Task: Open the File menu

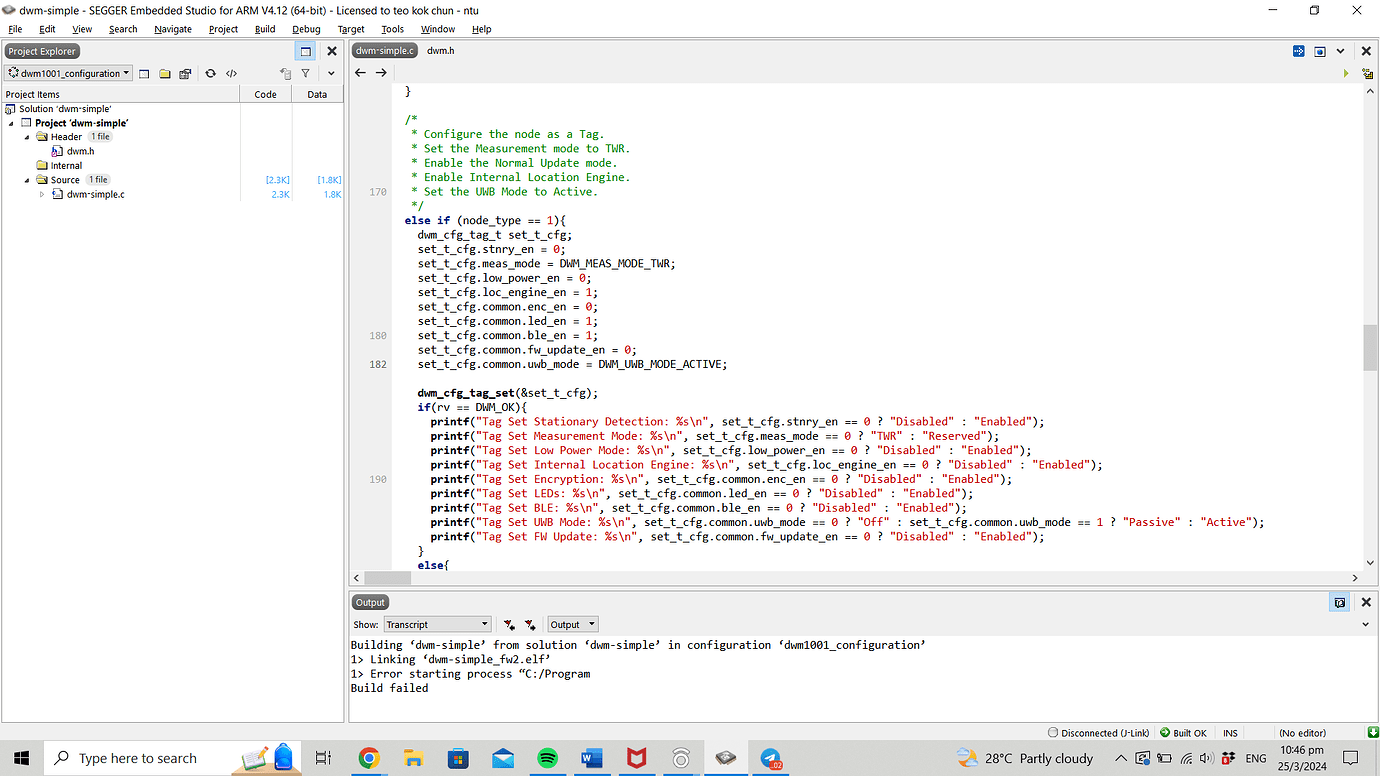Action: pos(15,29)
